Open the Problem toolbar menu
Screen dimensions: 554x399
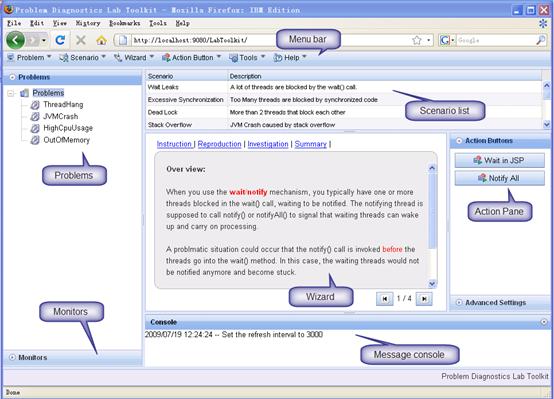point(30,58)
